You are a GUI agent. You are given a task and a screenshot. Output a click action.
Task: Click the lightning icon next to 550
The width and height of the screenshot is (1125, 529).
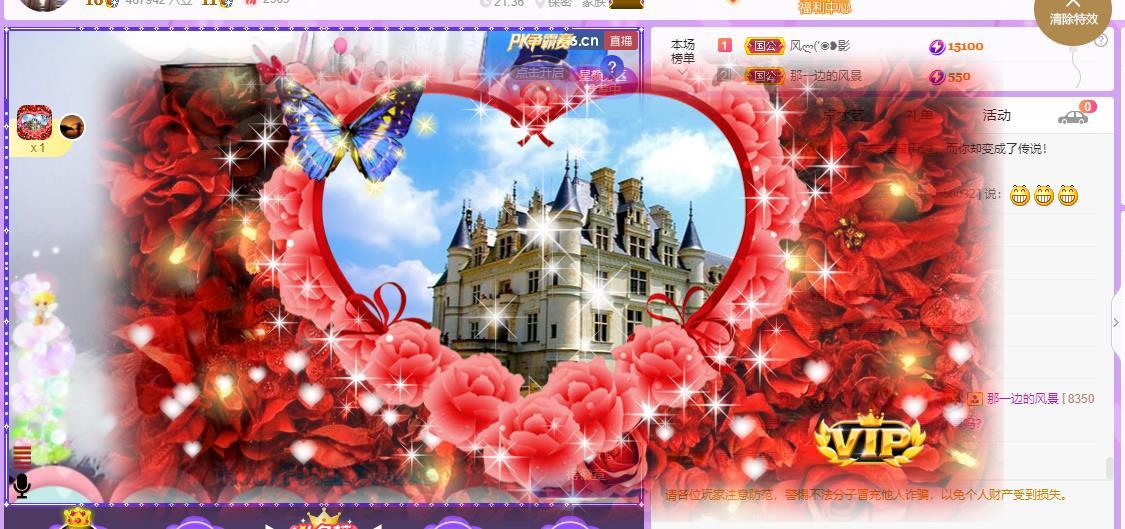(x=936, y=77)
